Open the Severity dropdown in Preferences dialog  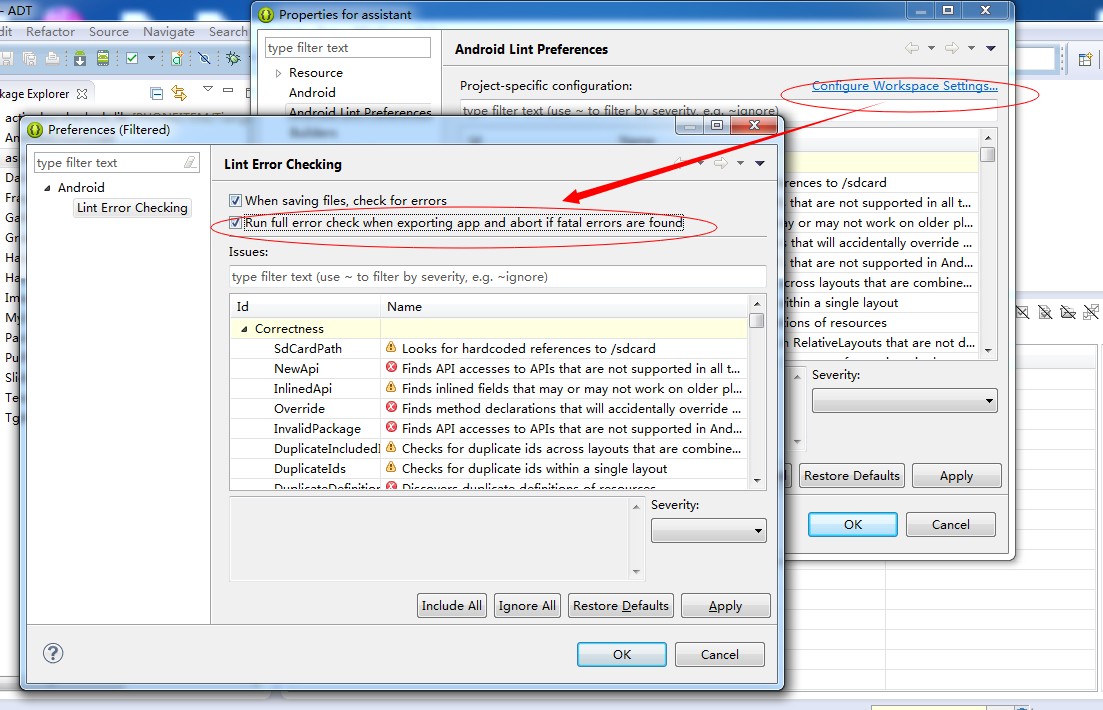coord(708,531)
